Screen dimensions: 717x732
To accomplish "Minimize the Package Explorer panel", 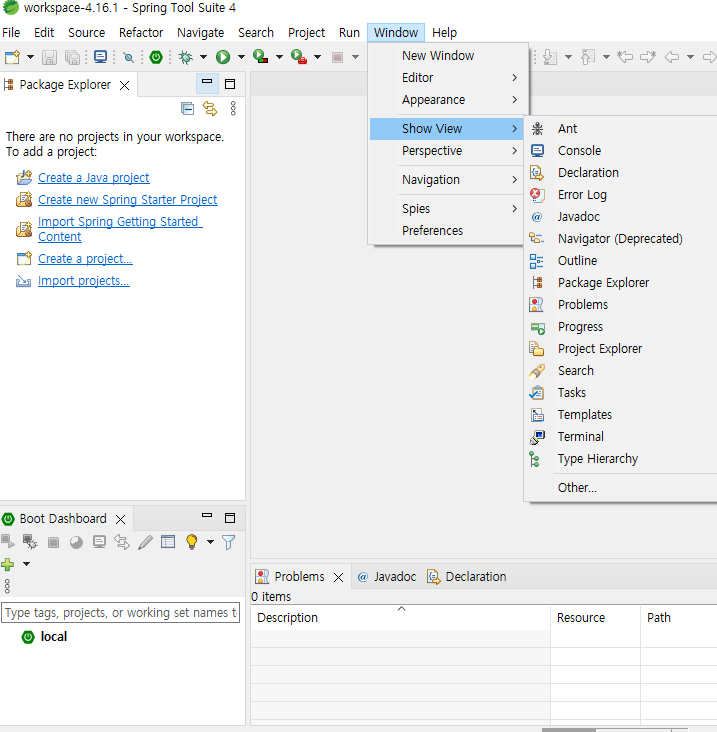I will pyautogui.click(x=207, y=82).
